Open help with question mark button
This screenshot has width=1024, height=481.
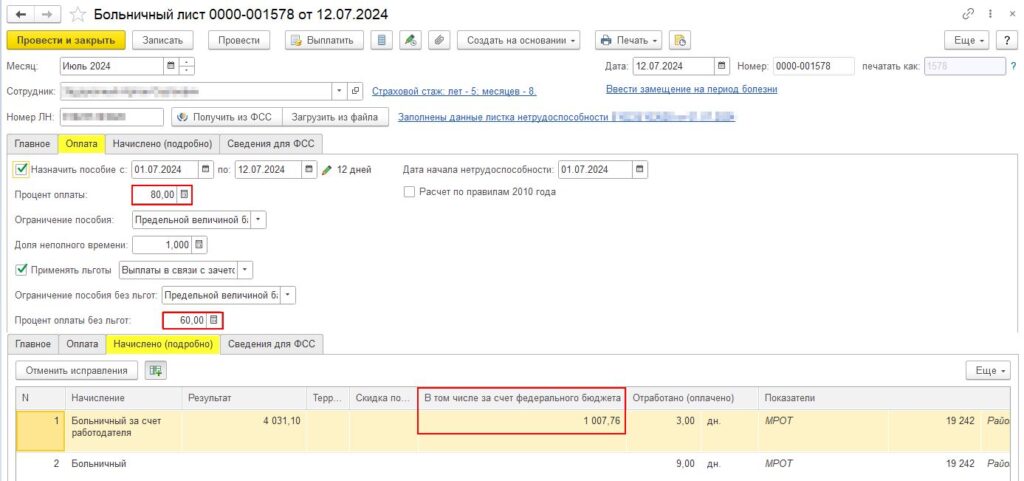coord(1006,40)
